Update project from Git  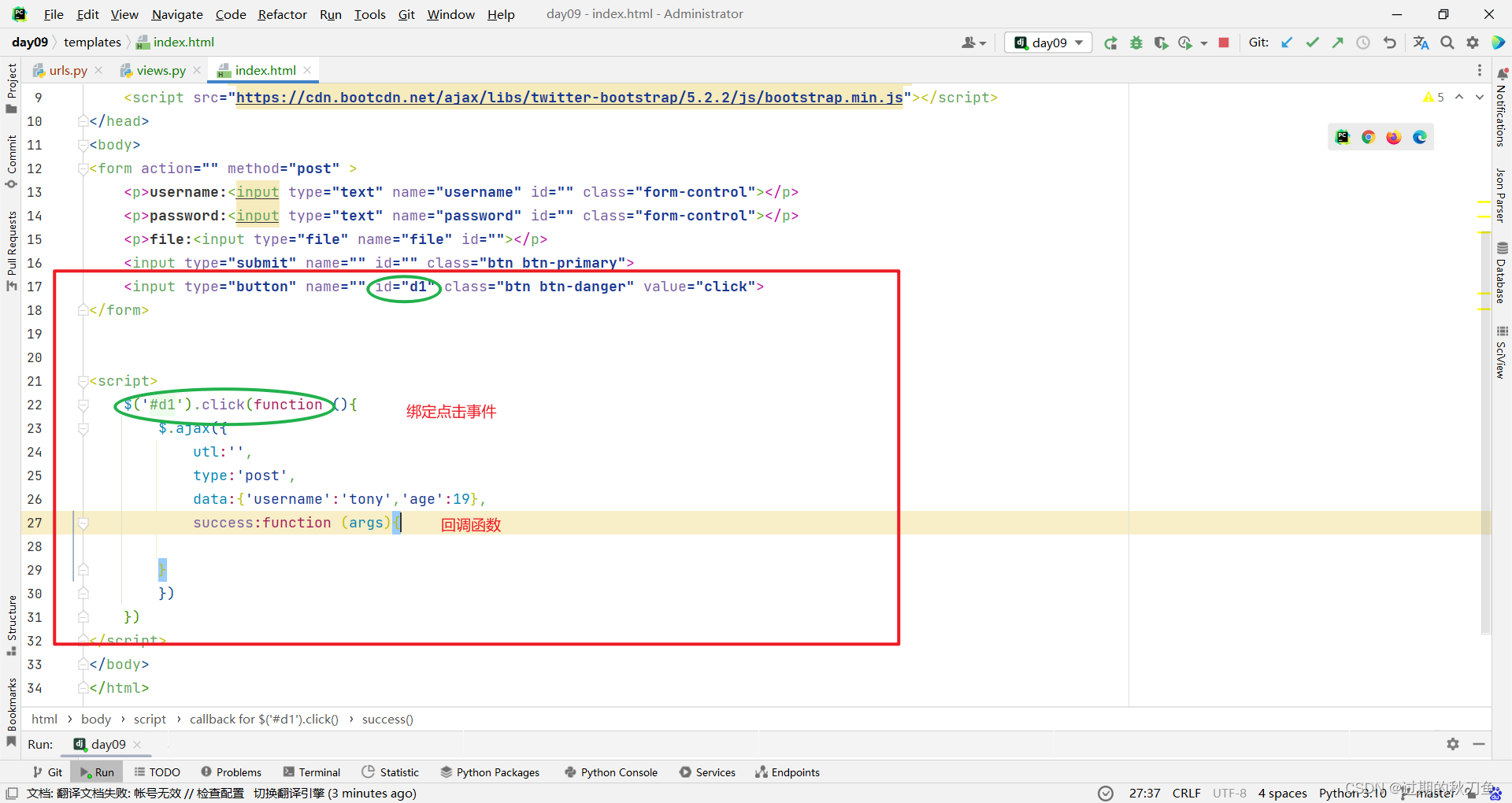1287,43
